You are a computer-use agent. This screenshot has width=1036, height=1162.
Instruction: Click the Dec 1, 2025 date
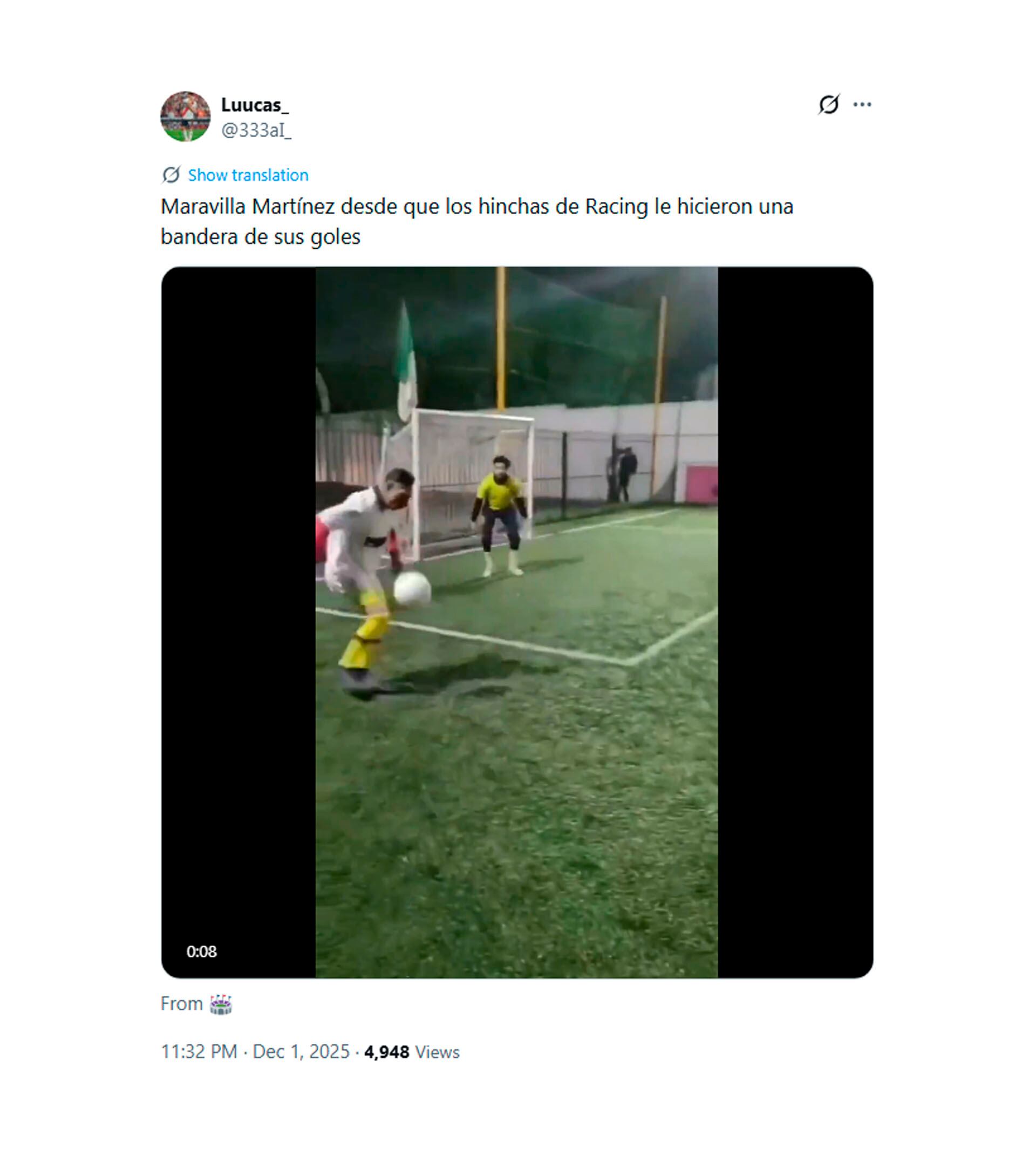(x=301, y=1051)
